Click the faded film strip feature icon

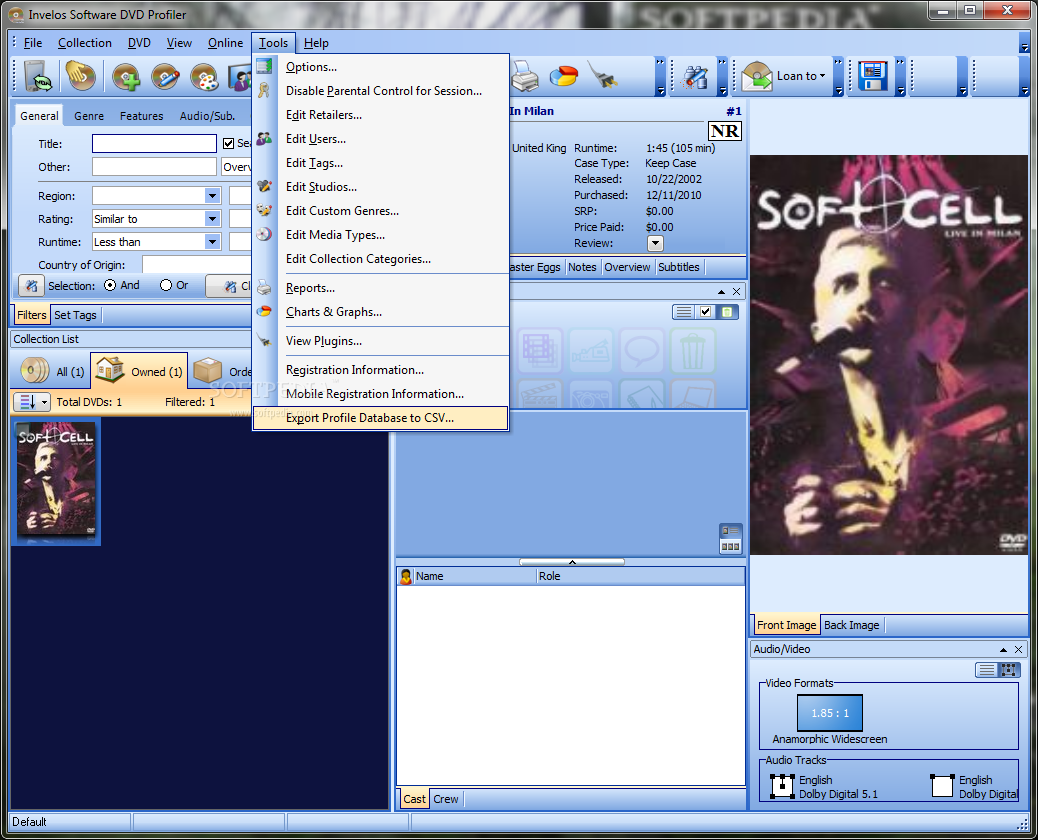coord(540,350)
